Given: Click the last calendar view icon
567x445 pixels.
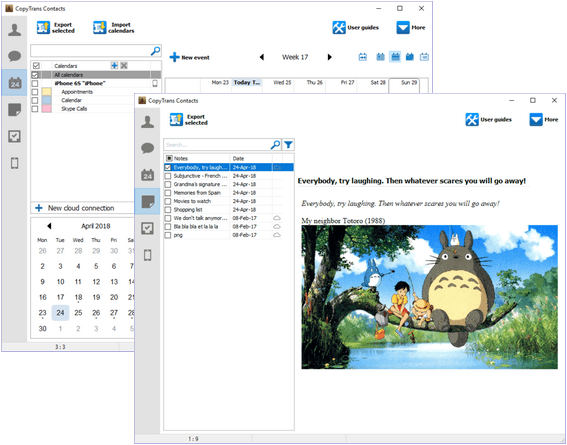Looking at the screenshot, I should click(424, 57).
